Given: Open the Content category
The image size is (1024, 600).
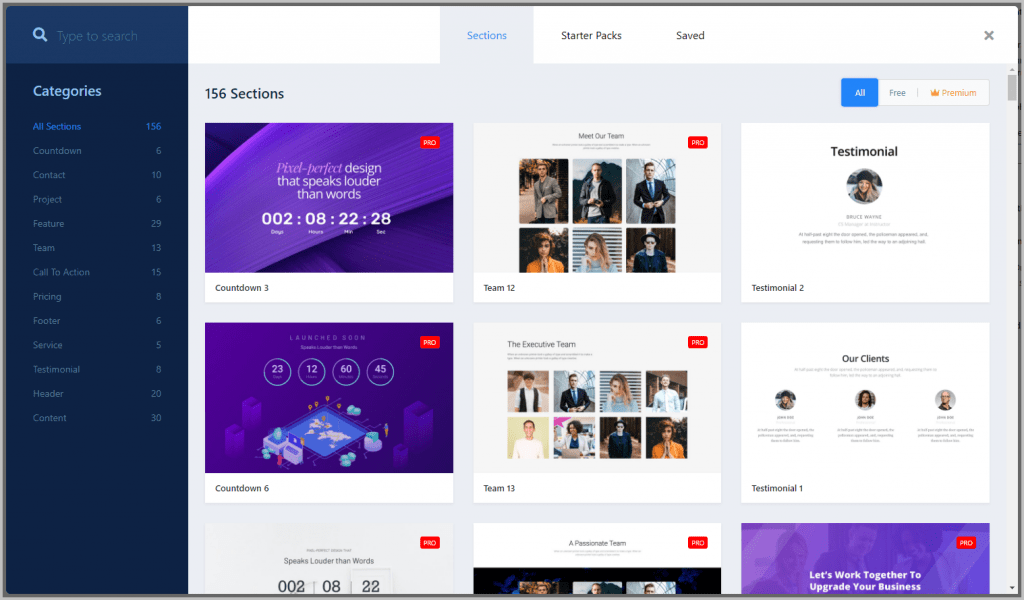Looking at the screenshot, I should pyautogui.click(x=97, y=418).
